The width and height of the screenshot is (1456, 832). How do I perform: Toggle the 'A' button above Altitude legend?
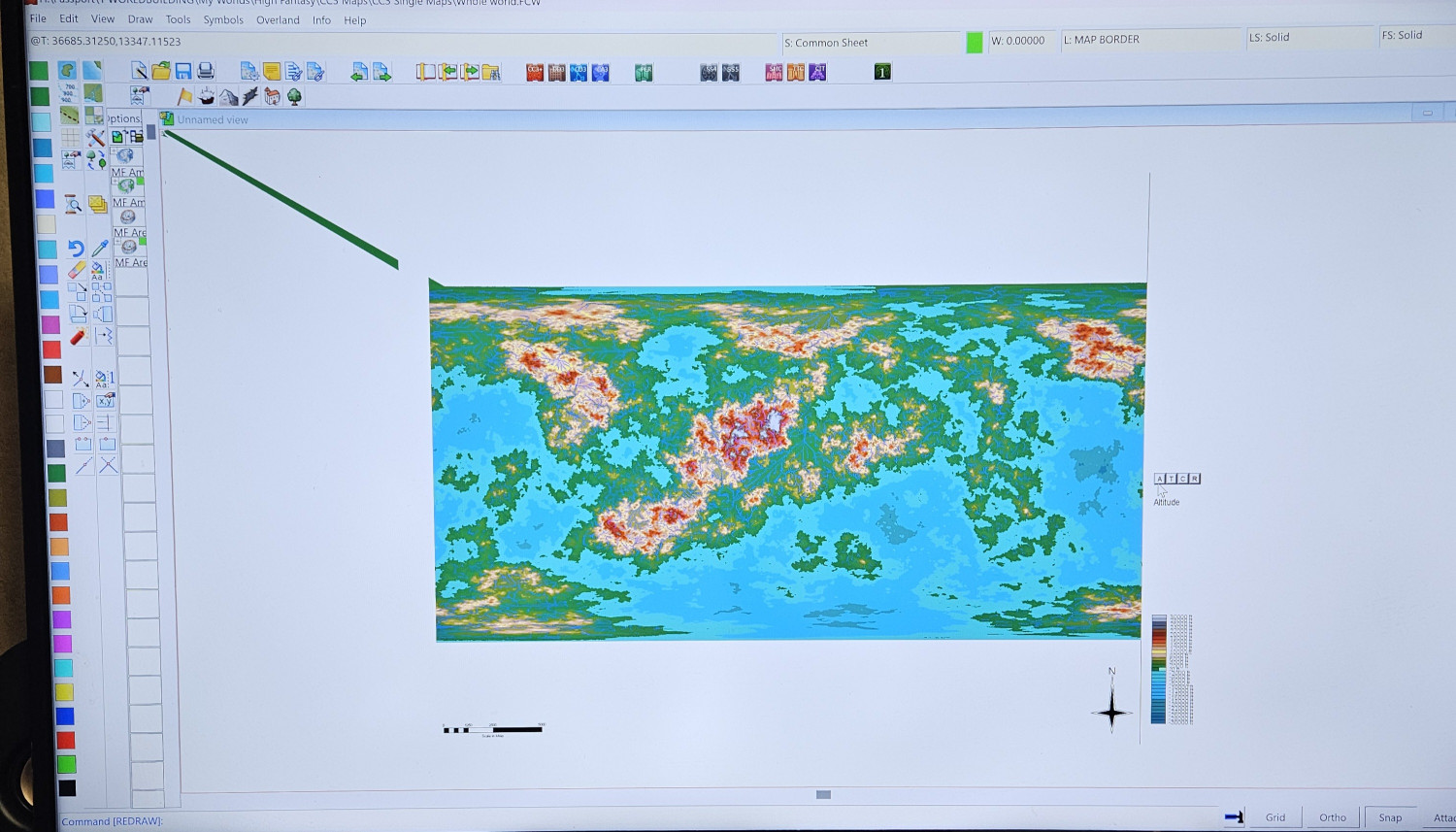tap(1159, 479)
